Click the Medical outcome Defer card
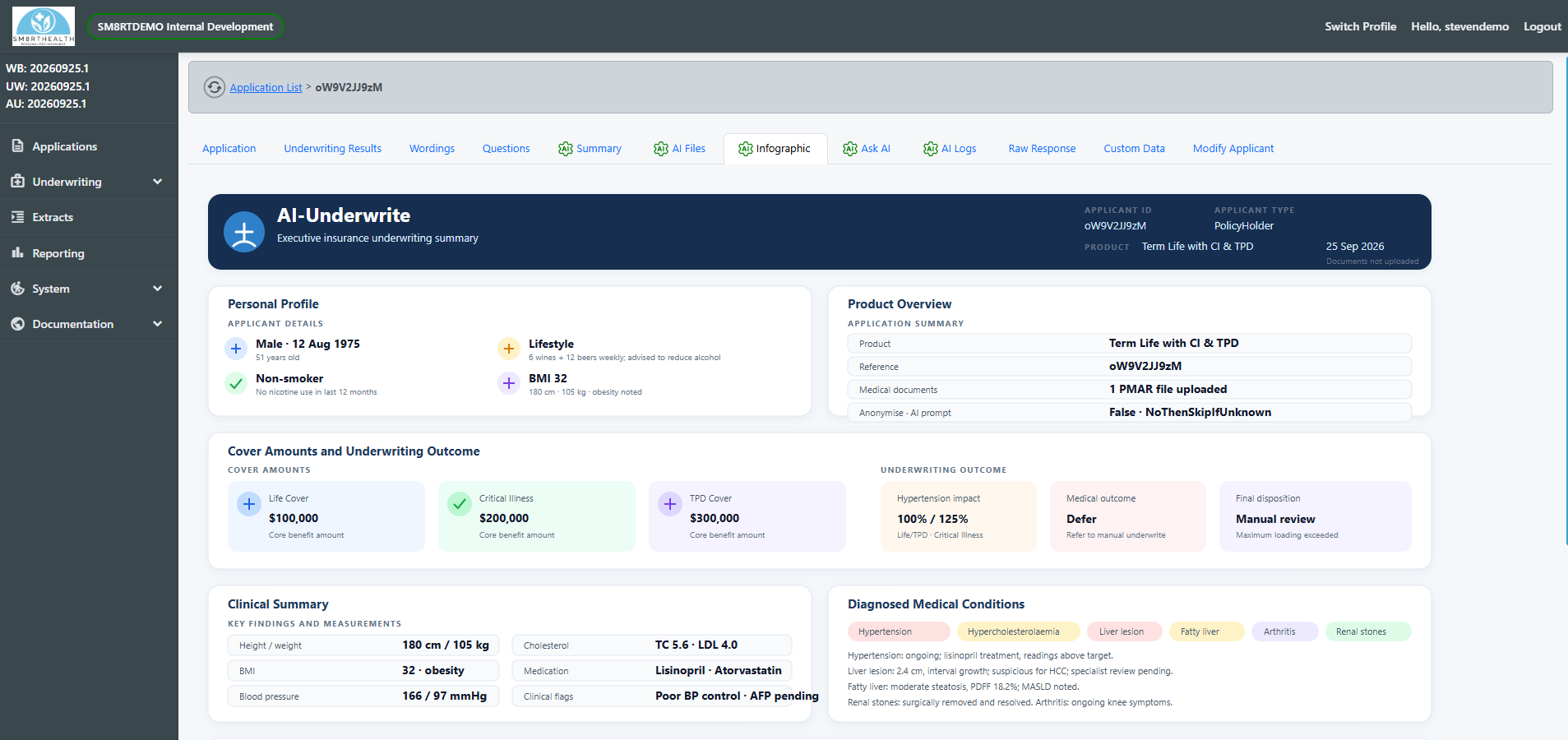 (1128, 516)
